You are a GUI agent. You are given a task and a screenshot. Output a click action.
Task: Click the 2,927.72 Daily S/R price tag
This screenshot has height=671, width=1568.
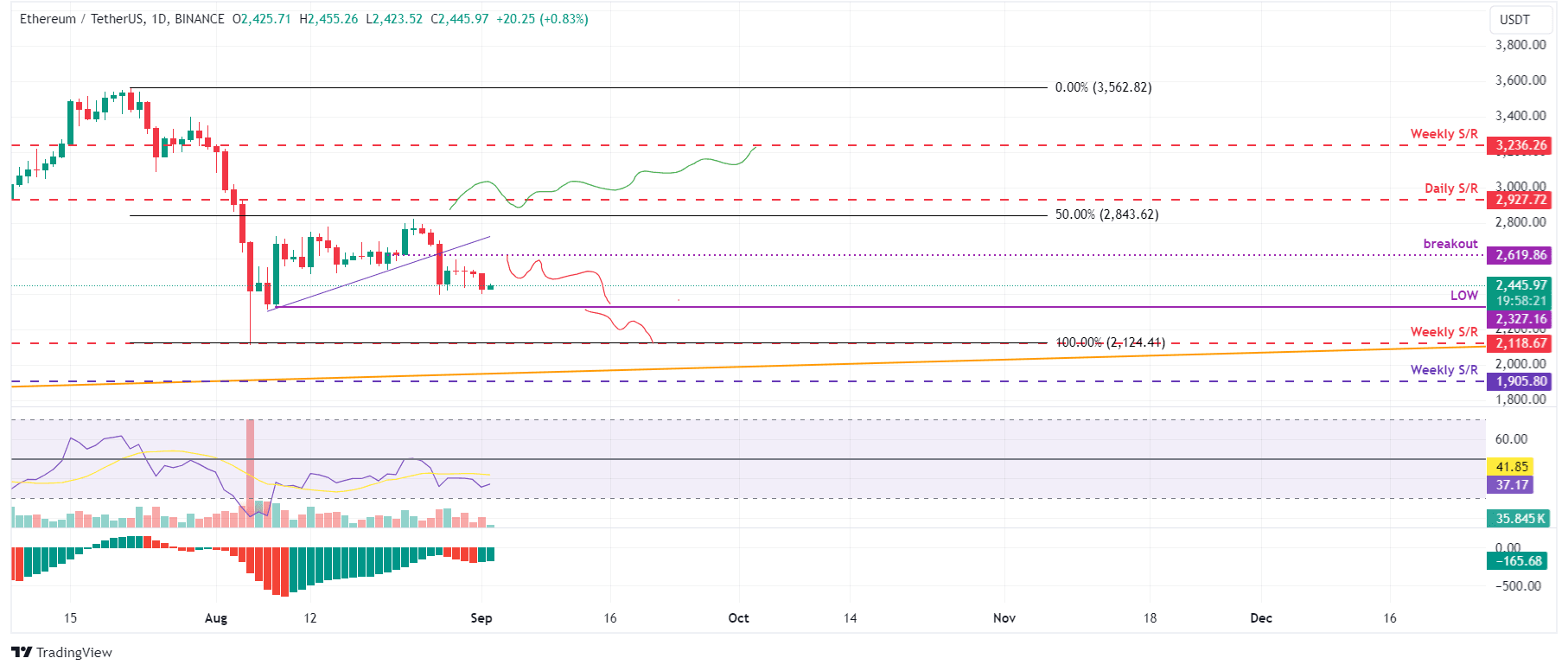1519,200
